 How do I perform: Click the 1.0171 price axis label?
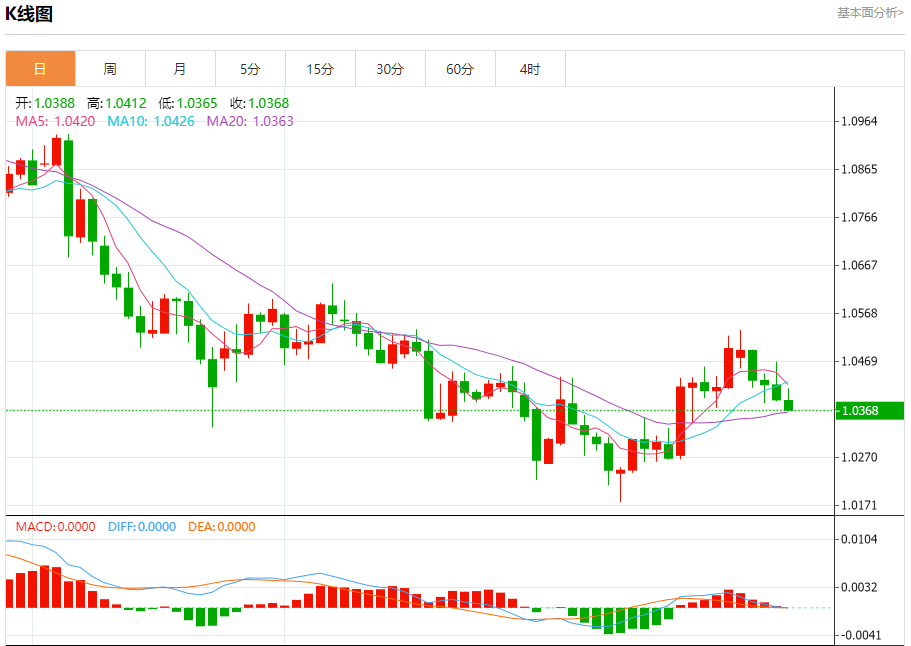pyautogui.click(x=860, y=505)
